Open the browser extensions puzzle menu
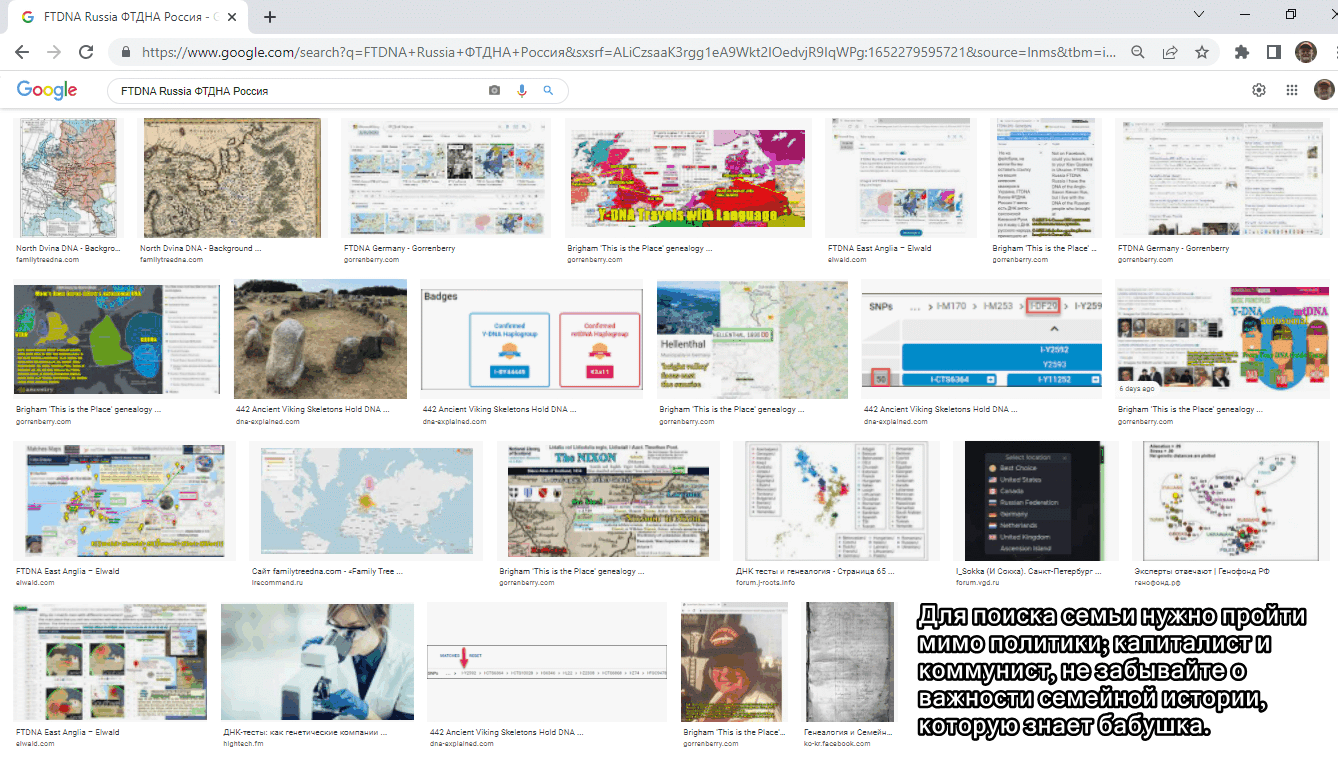This screenshot has height=757, width=1338. 1242,52
